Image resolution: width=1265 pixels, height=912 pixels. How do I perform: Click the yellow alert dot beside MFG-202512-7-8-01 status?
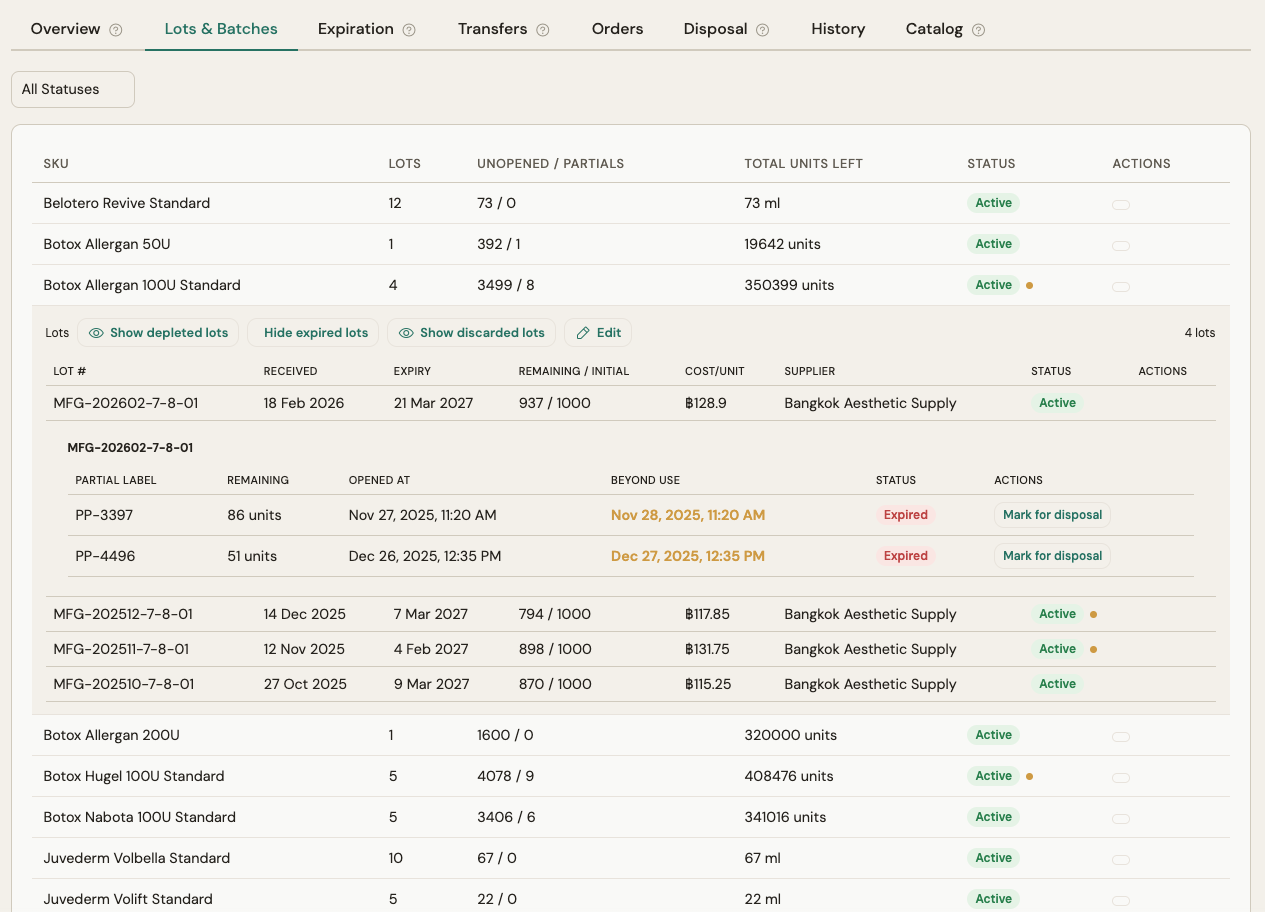[x=1093, y=613]
